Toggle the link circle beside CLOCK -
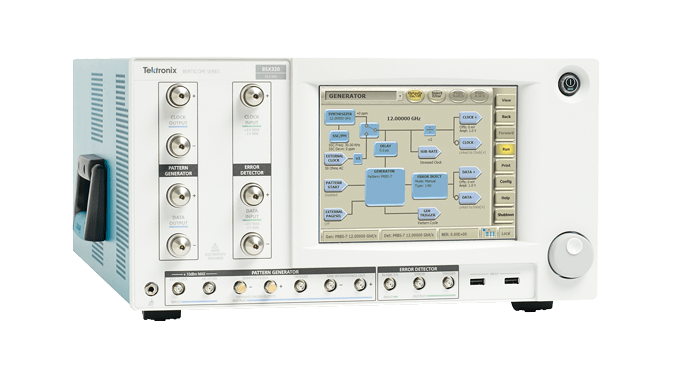The height and width of the screenshot is (372, 675). click(x=456, y=143)
